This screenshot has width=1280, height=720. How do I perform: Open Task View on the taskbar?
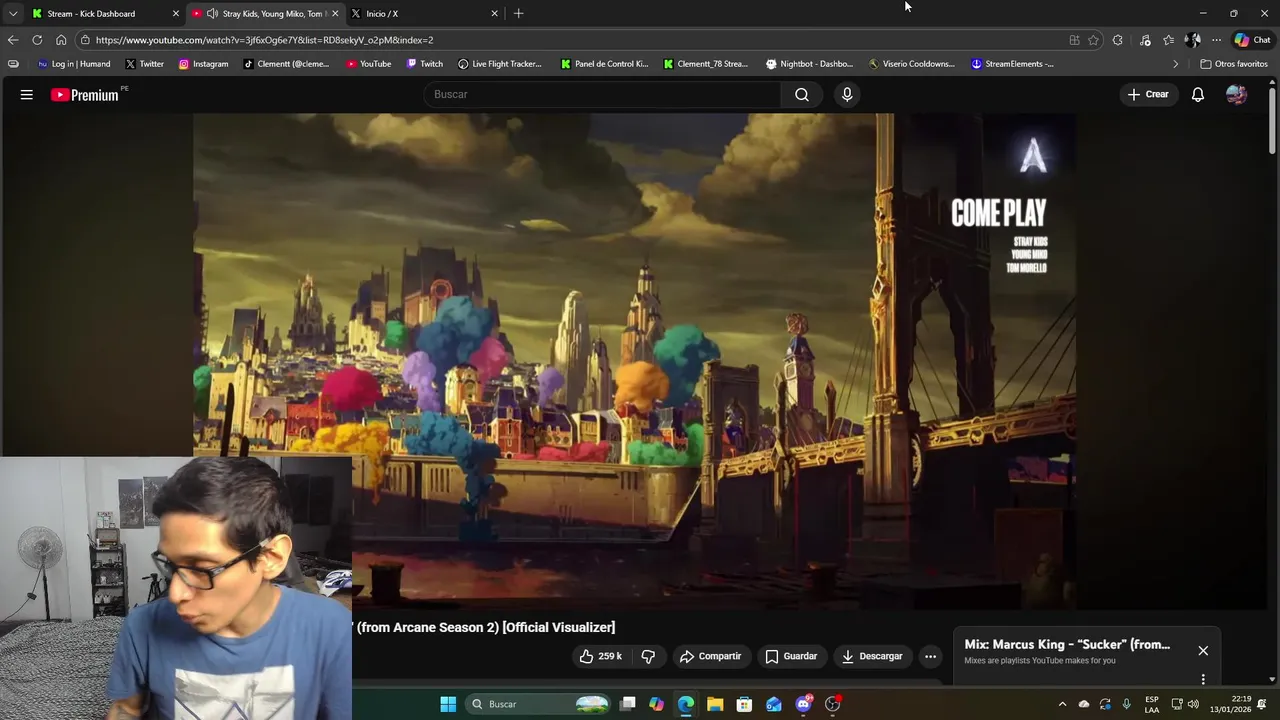[627, 704]
